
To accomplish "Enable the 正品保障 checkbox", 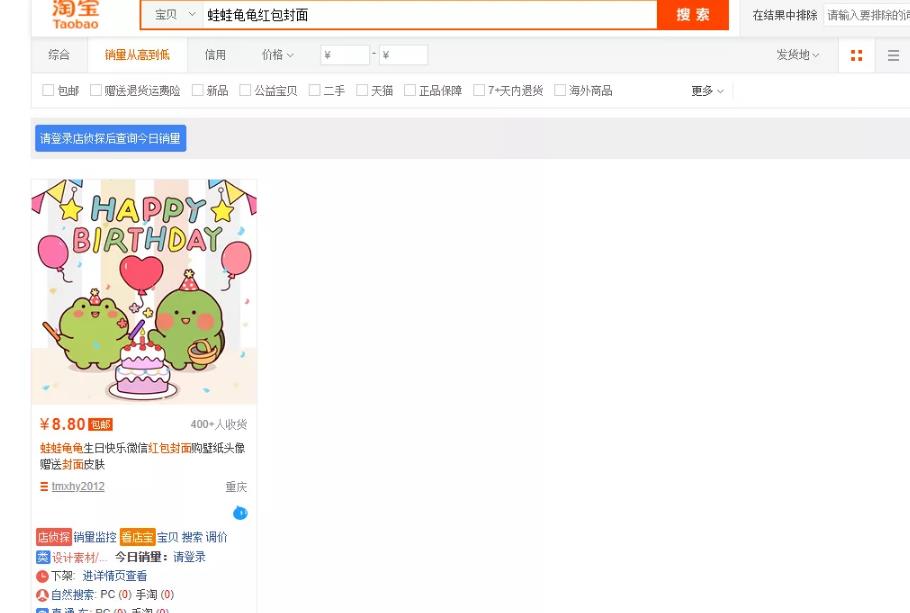I will coord(410,90).
